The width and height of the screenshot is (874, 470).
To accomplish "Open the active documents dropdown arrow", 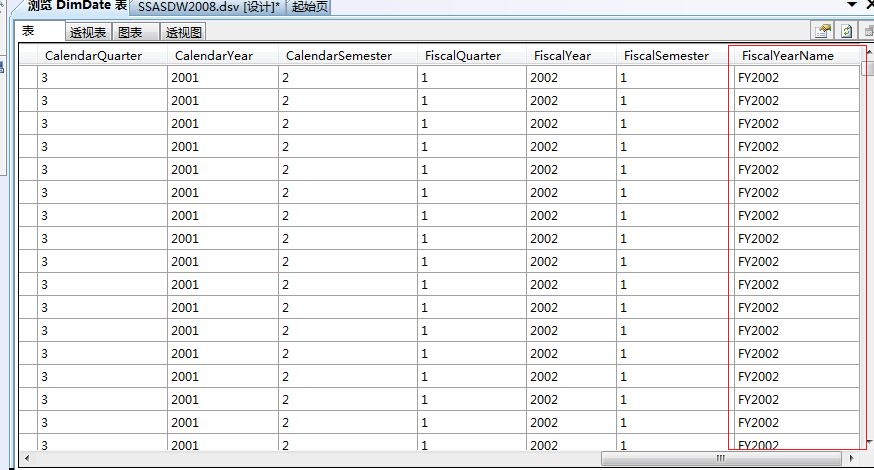I will [852, 4].
